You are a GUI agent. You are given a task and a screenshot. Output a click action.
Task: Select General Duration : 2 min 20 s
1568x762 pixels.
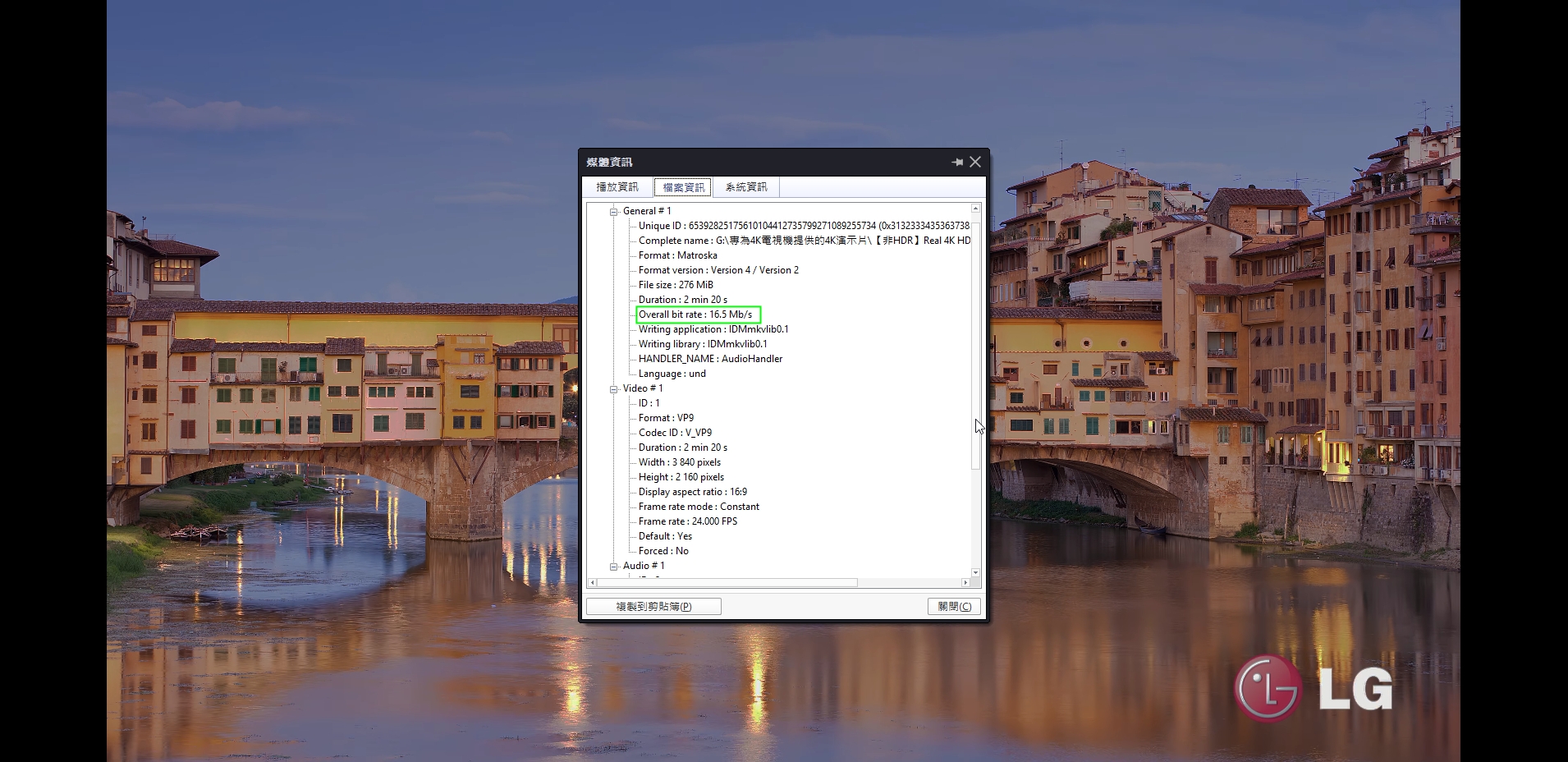click(683, 300)
